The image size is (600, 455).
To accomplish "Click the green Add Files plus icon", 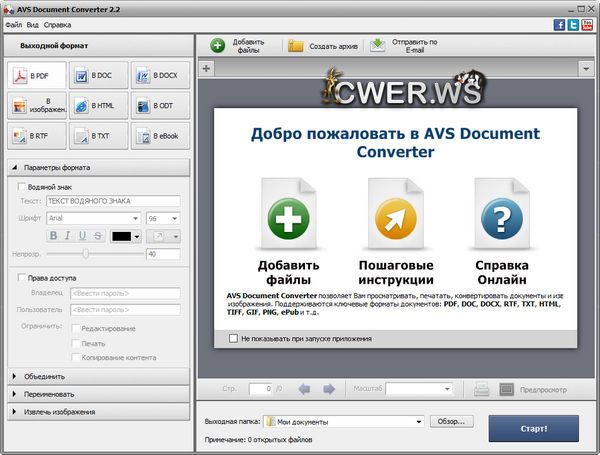I will [218, 45].
